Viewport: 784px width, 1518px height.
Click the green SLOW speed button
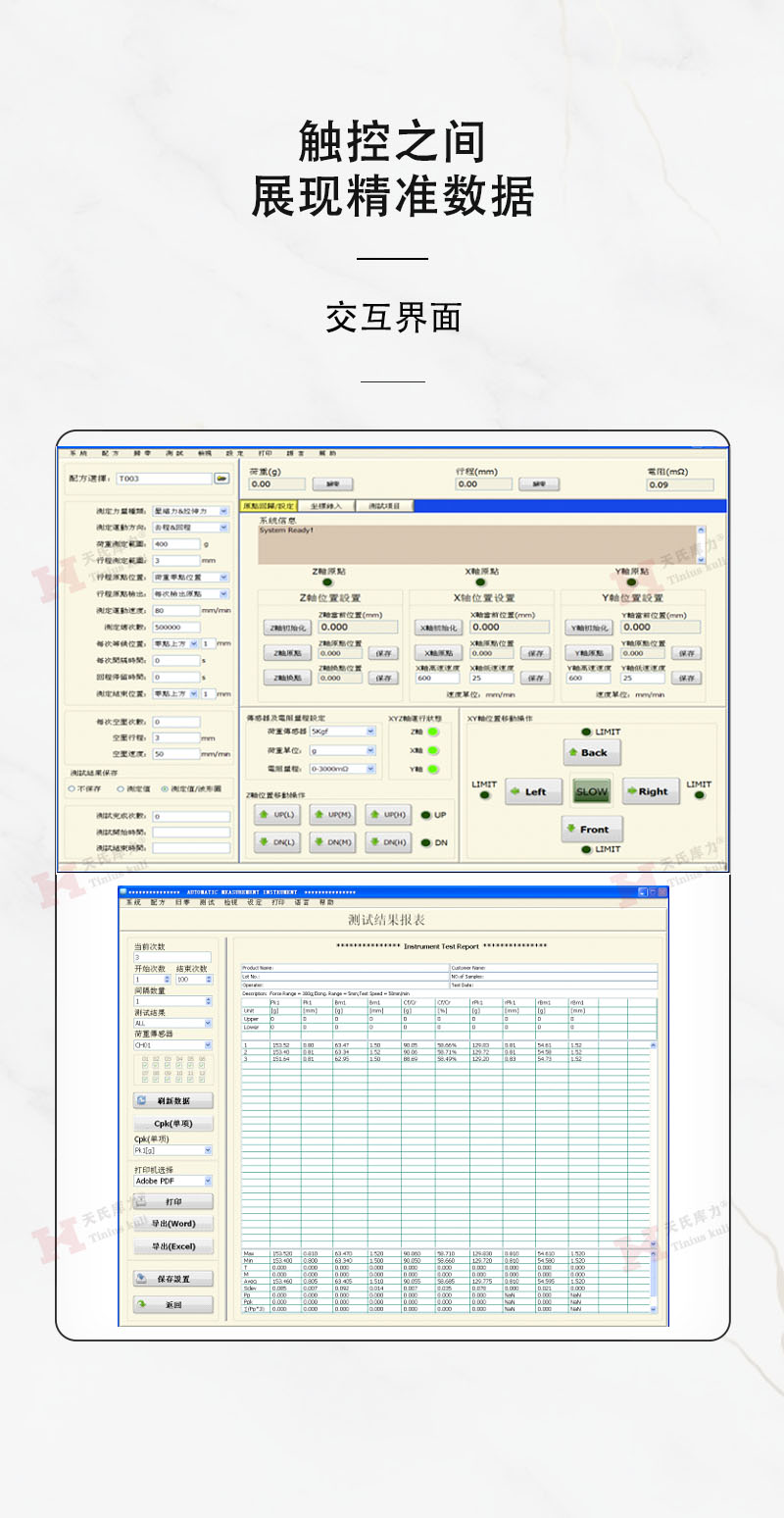point(592,792)
